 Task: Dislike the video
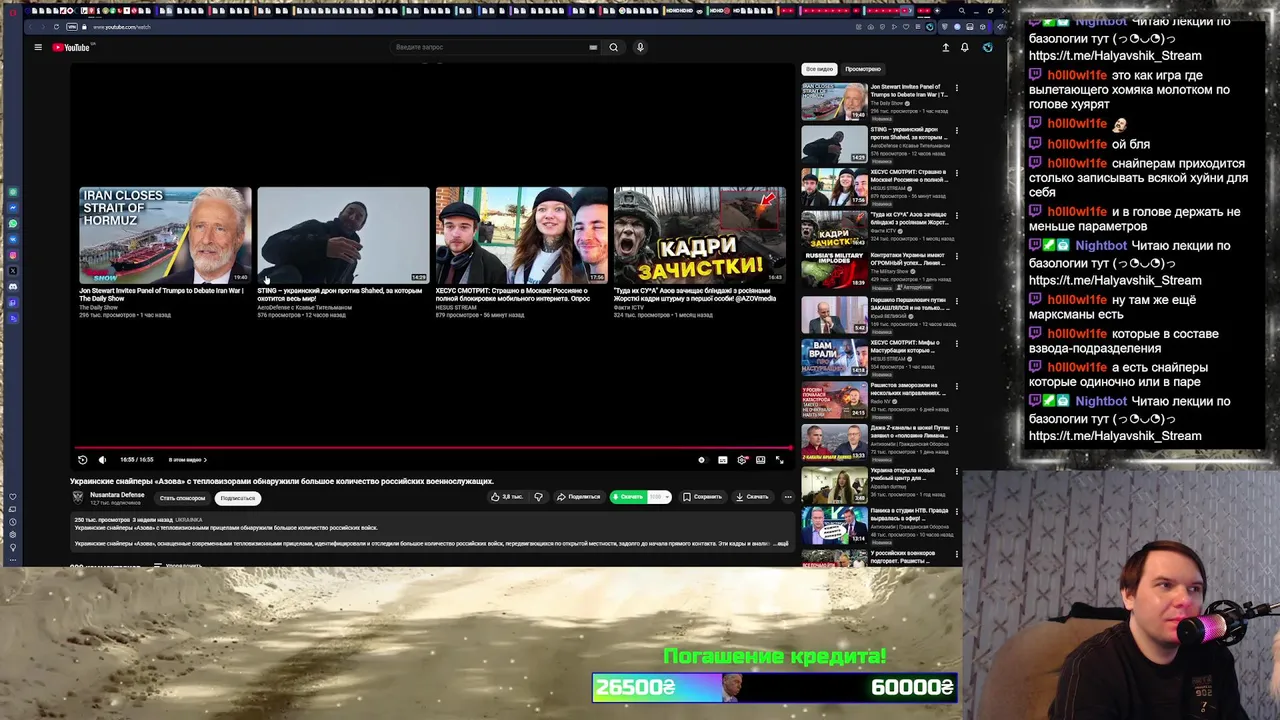[x=538, y=497]
